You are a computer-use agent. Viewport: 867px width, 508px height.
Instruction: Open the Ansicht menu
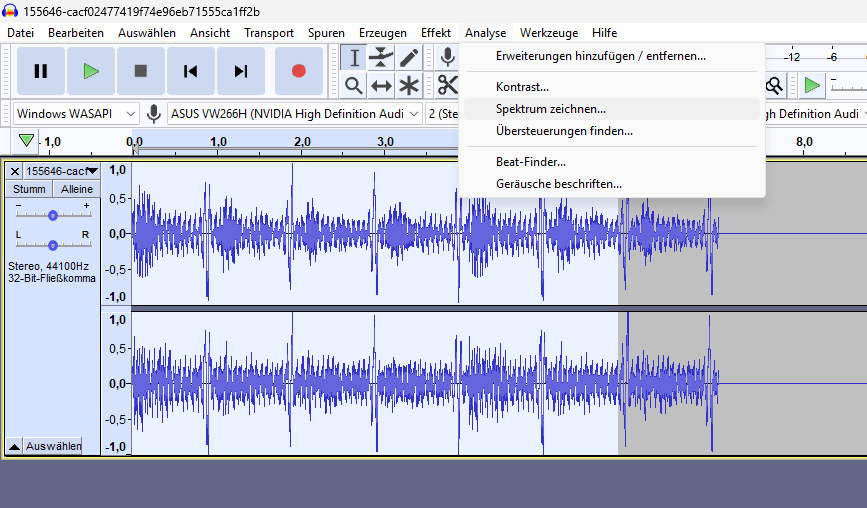coord(210,33)
